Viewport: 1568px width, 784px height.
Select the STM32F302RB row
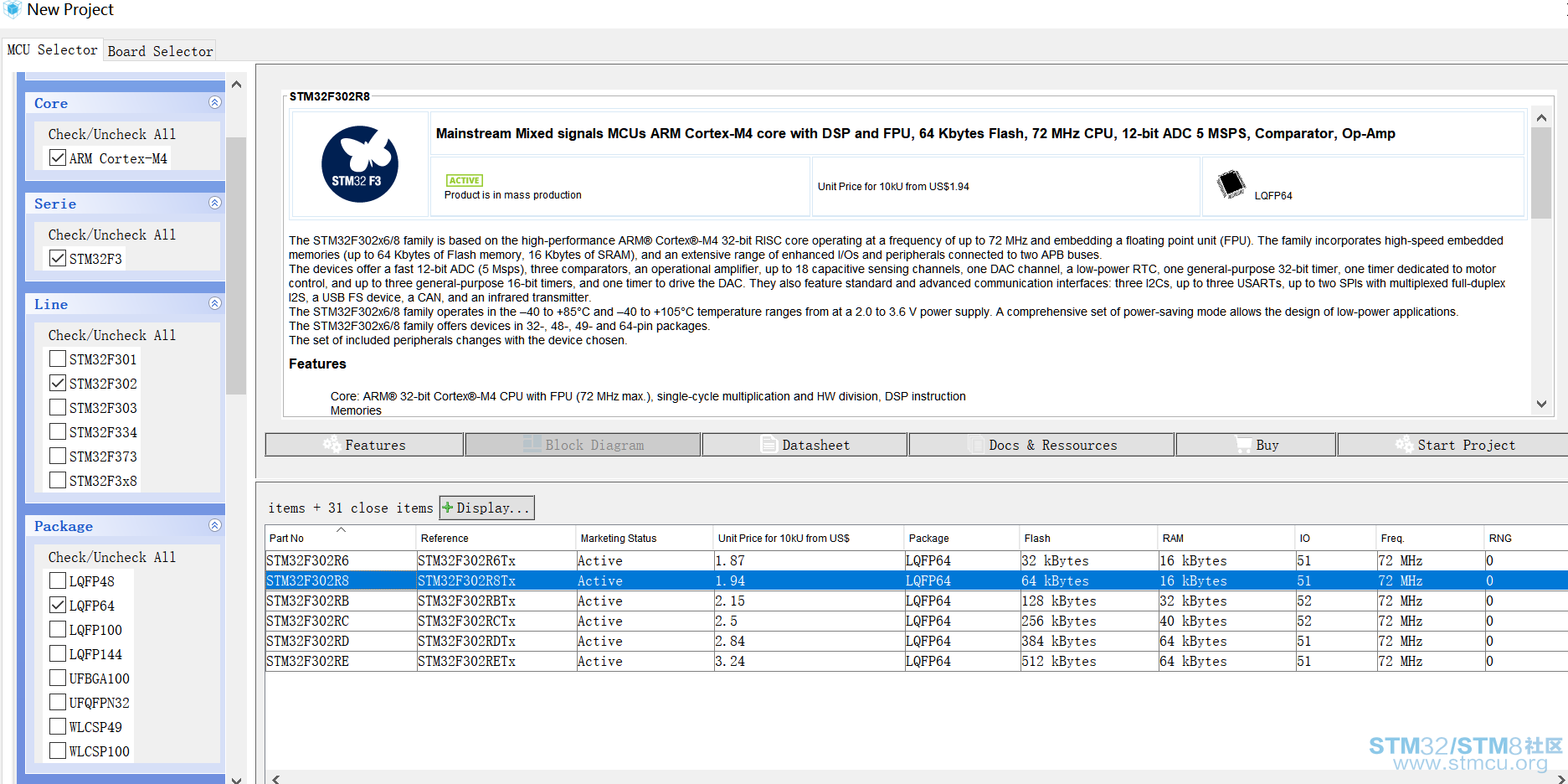point(917,601)
